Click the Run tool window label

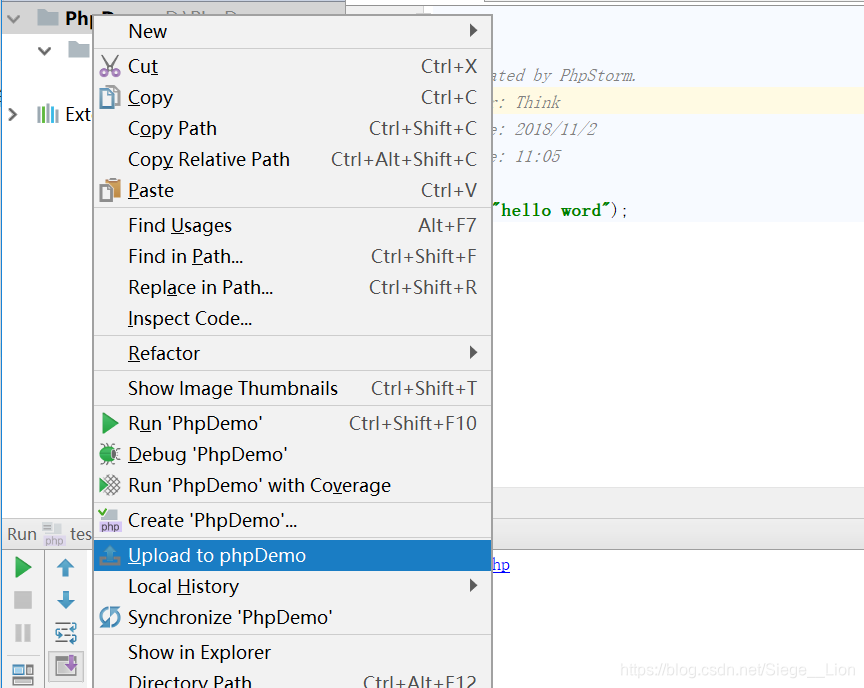click(22, 534)
